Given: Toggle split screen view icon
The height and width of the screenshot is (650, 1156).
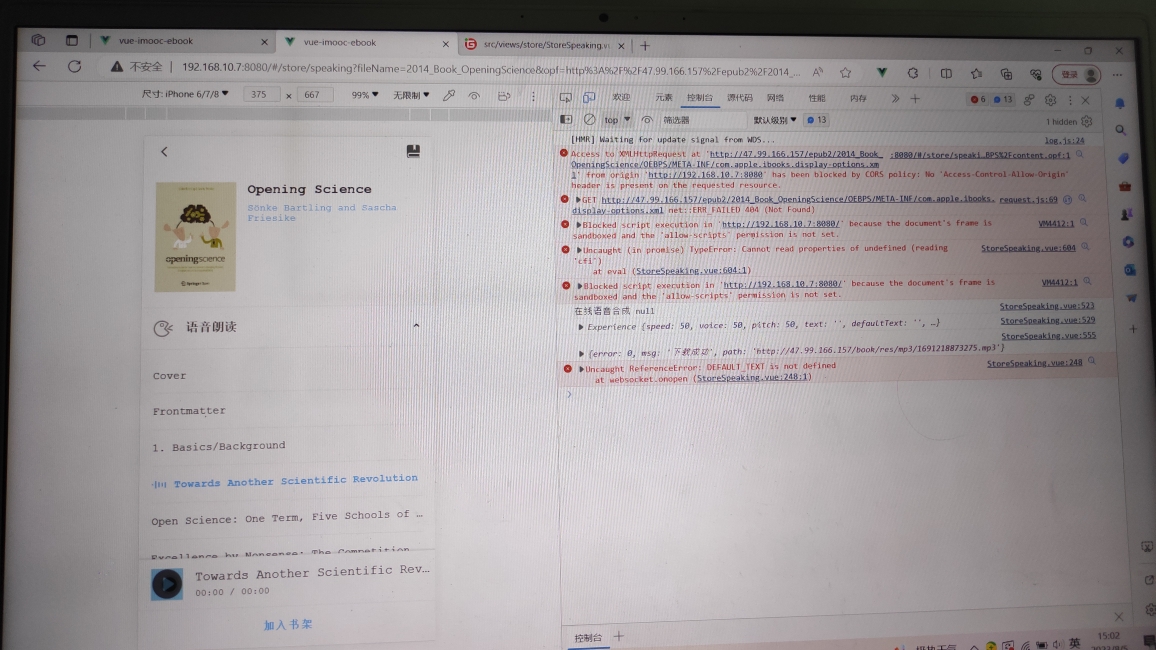Looking at the screenshot, I should click(x=946, y=74).
